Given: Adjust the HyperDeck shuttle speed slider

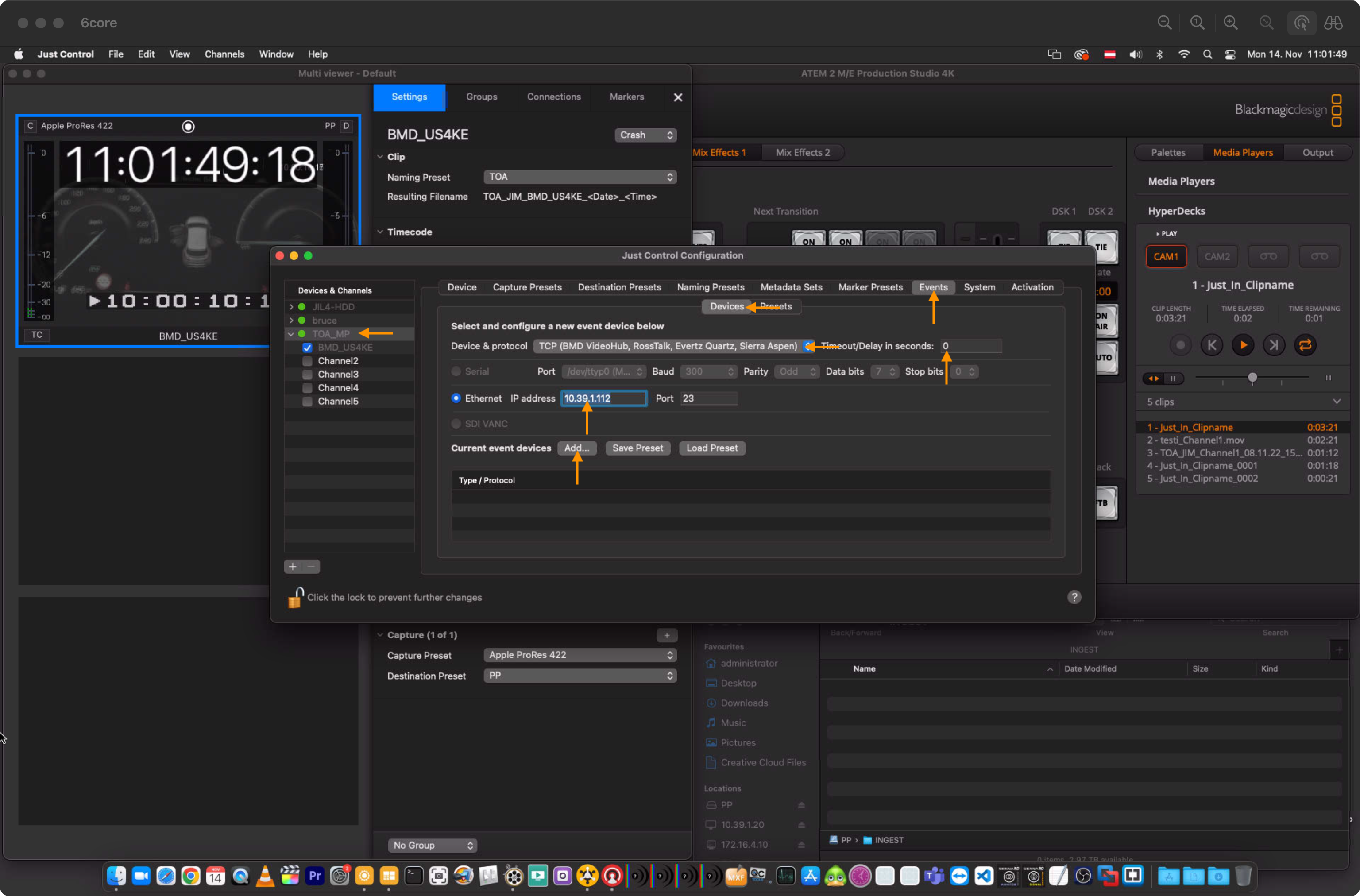Looking at the screenshot, I should pos(1252,378).
